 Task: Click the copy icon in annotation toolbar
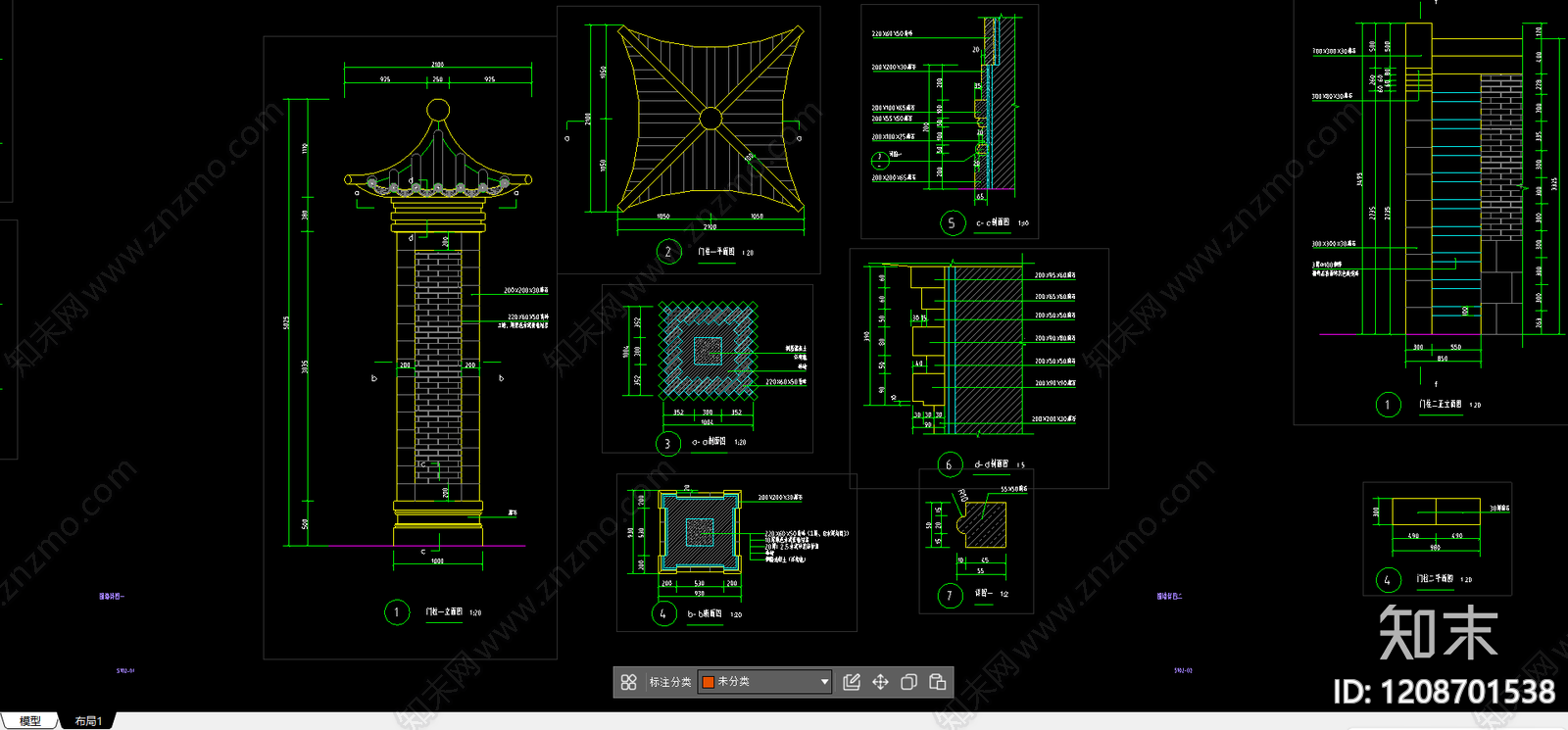click(x=908, y=682)
